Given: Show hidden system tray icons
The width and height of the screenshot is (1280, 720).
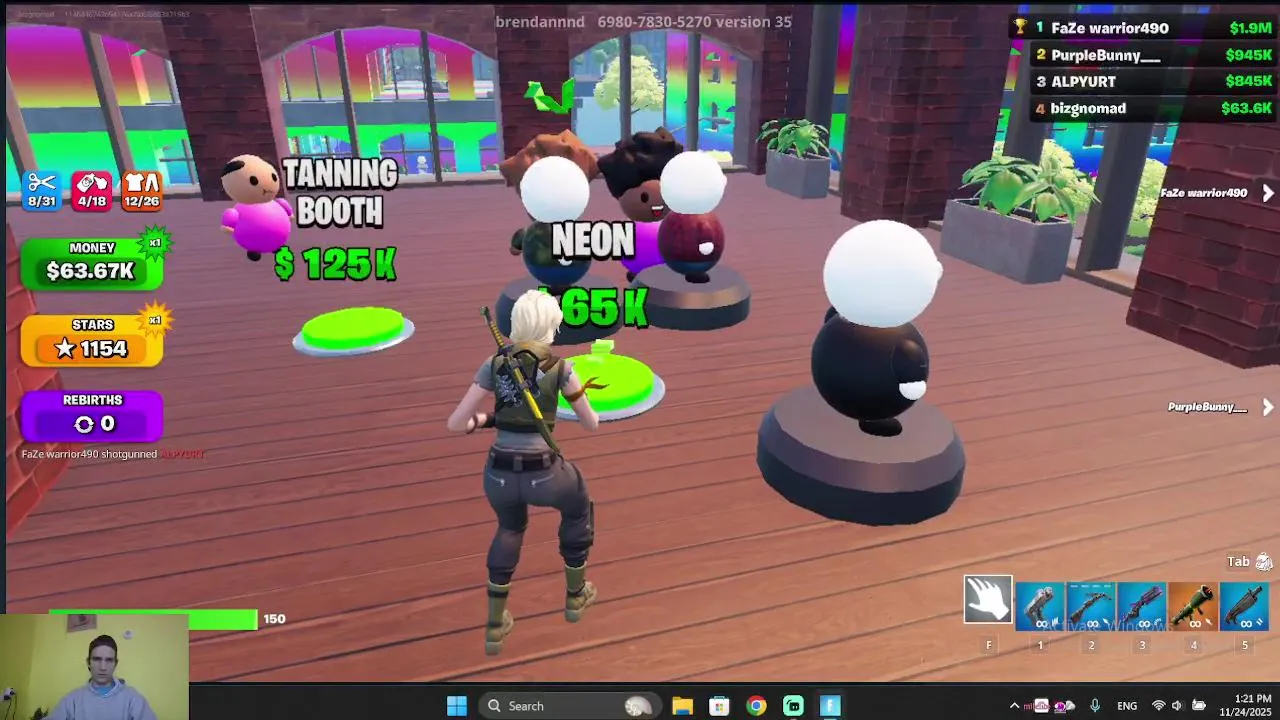Looking at the screenshot, I should tap(1014, 706).
